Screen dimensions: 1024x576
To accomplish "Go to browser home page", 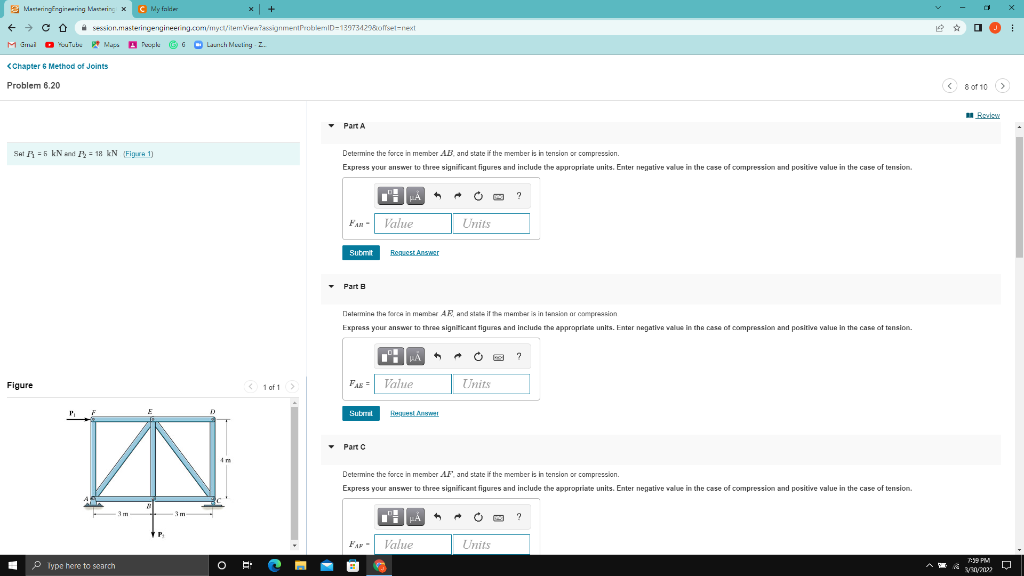I will [63, 27].
